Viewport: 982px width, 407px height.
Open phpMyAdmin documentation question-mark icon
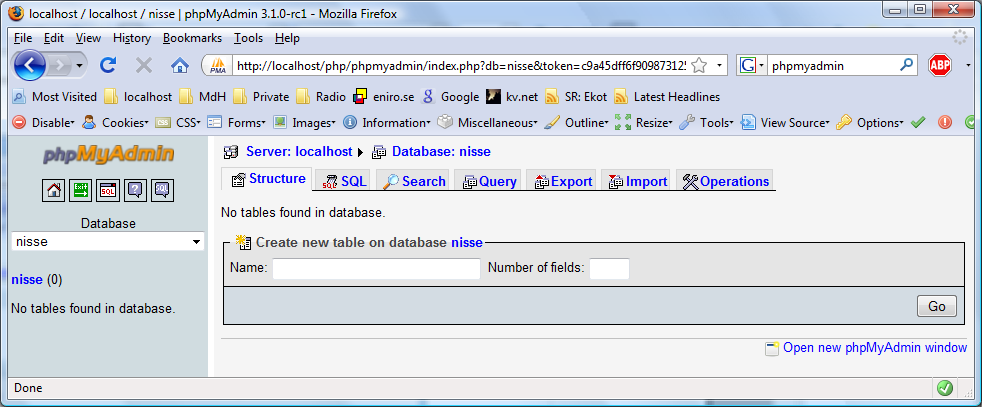(135, 190)
